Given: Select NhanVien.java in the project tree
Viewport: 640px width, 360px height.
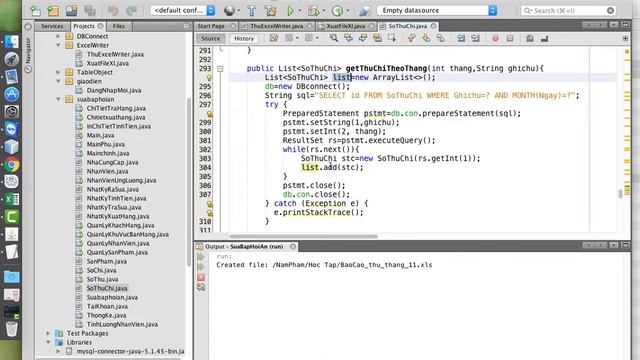Looking at the screenshot, I should [x=107, y=171].
